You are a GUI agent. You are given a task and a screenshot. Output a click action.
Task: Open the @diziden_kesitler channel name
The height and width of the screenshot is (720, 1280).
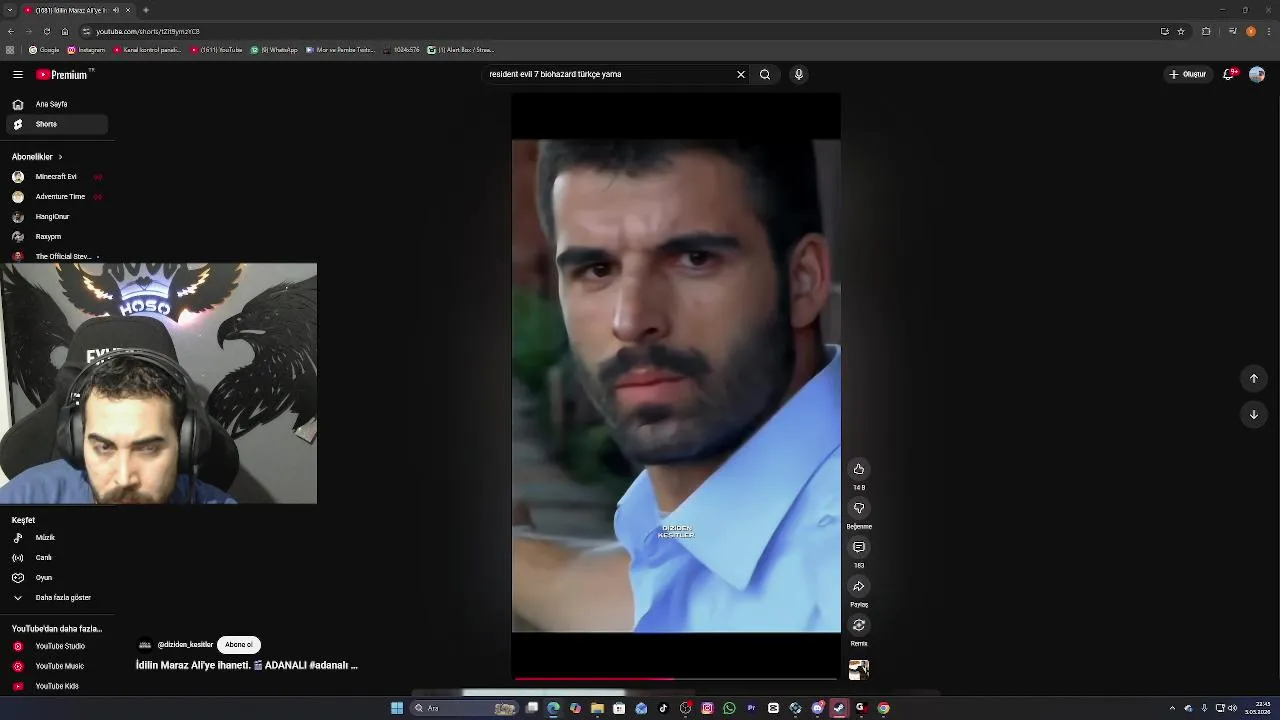click(185, 645)
